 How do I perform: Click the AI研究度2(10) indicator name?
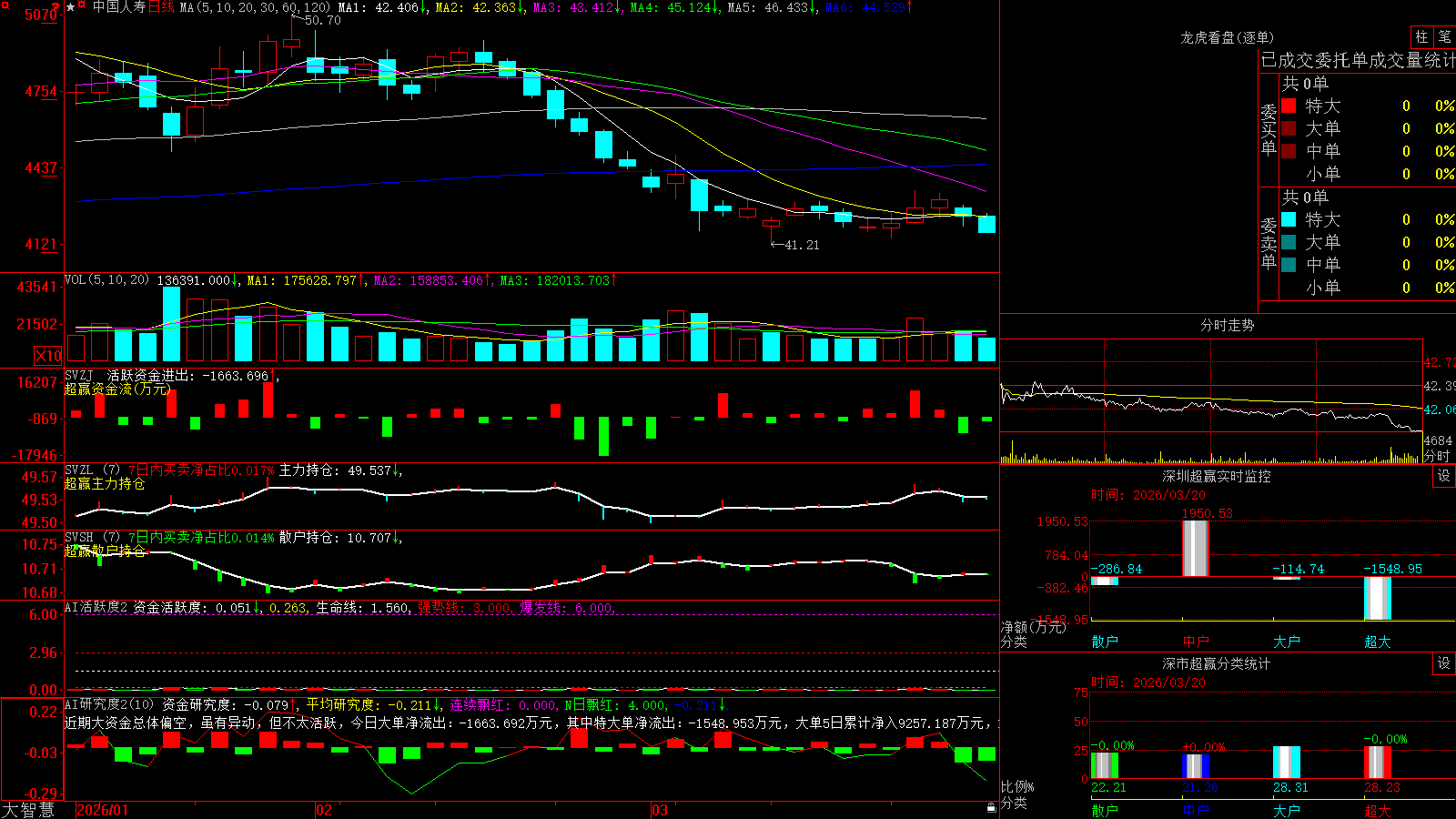click(109, 704)
